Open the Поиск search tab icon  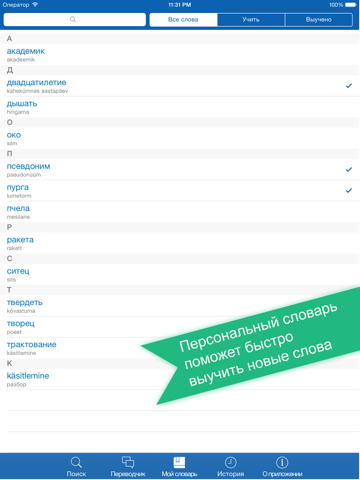click(x=76, y=462)
